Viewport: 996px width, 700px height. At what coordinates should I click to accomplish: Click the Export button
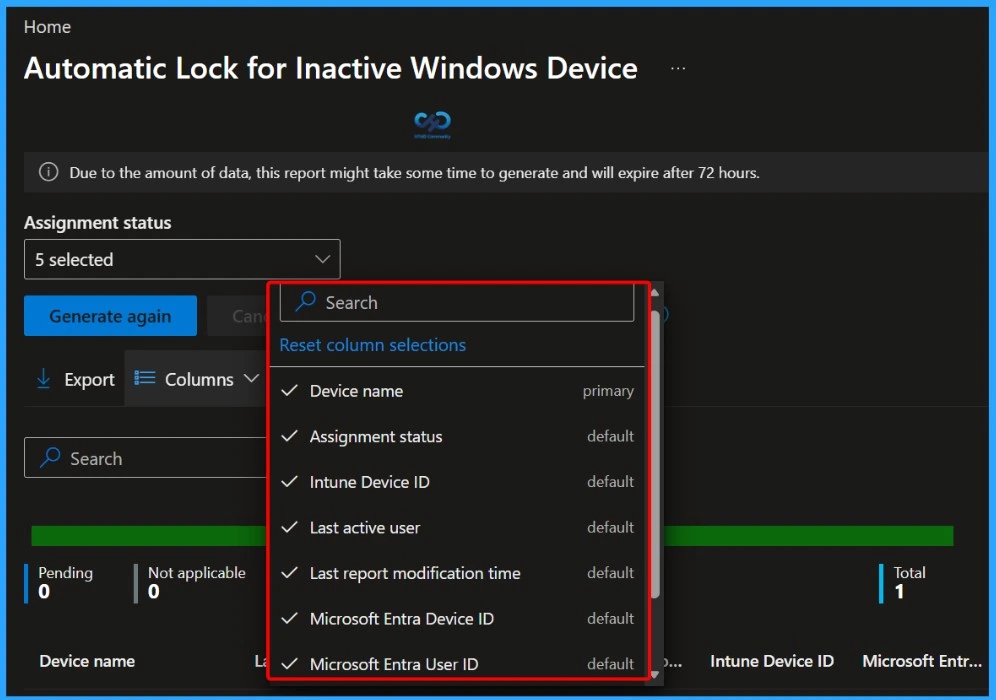click(75, 379)
